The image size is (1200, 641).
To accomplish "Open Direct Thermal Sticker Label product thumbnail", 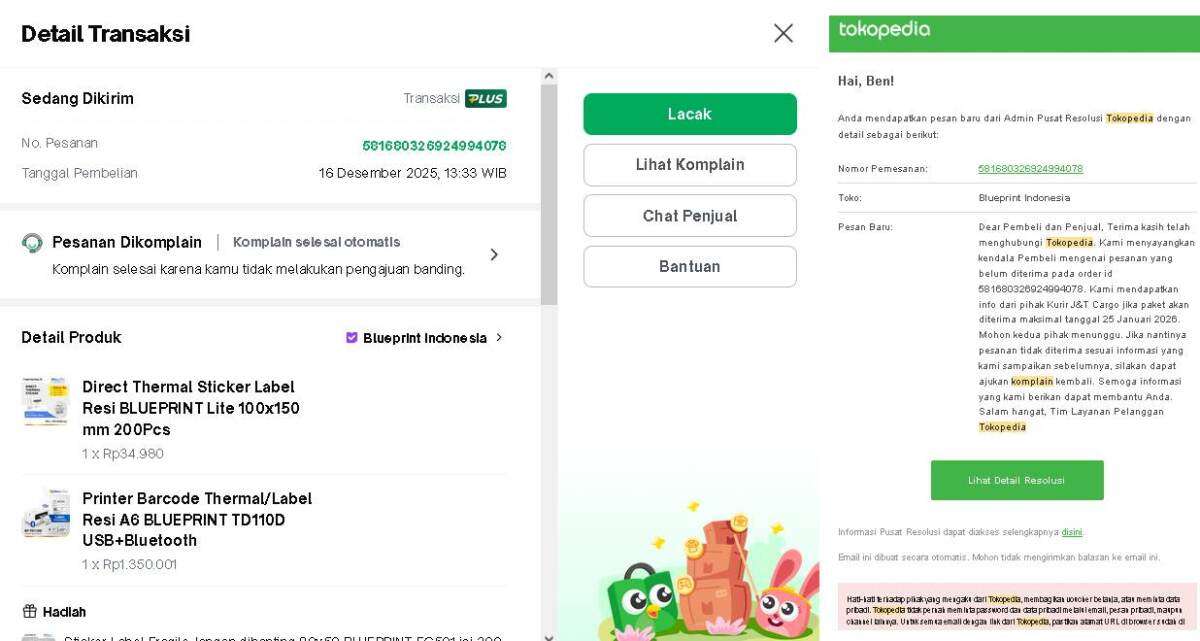I will pos(46,402).
